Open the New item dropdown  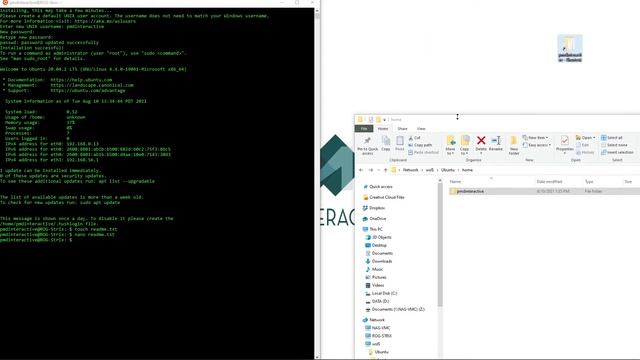tap(535, 138)
